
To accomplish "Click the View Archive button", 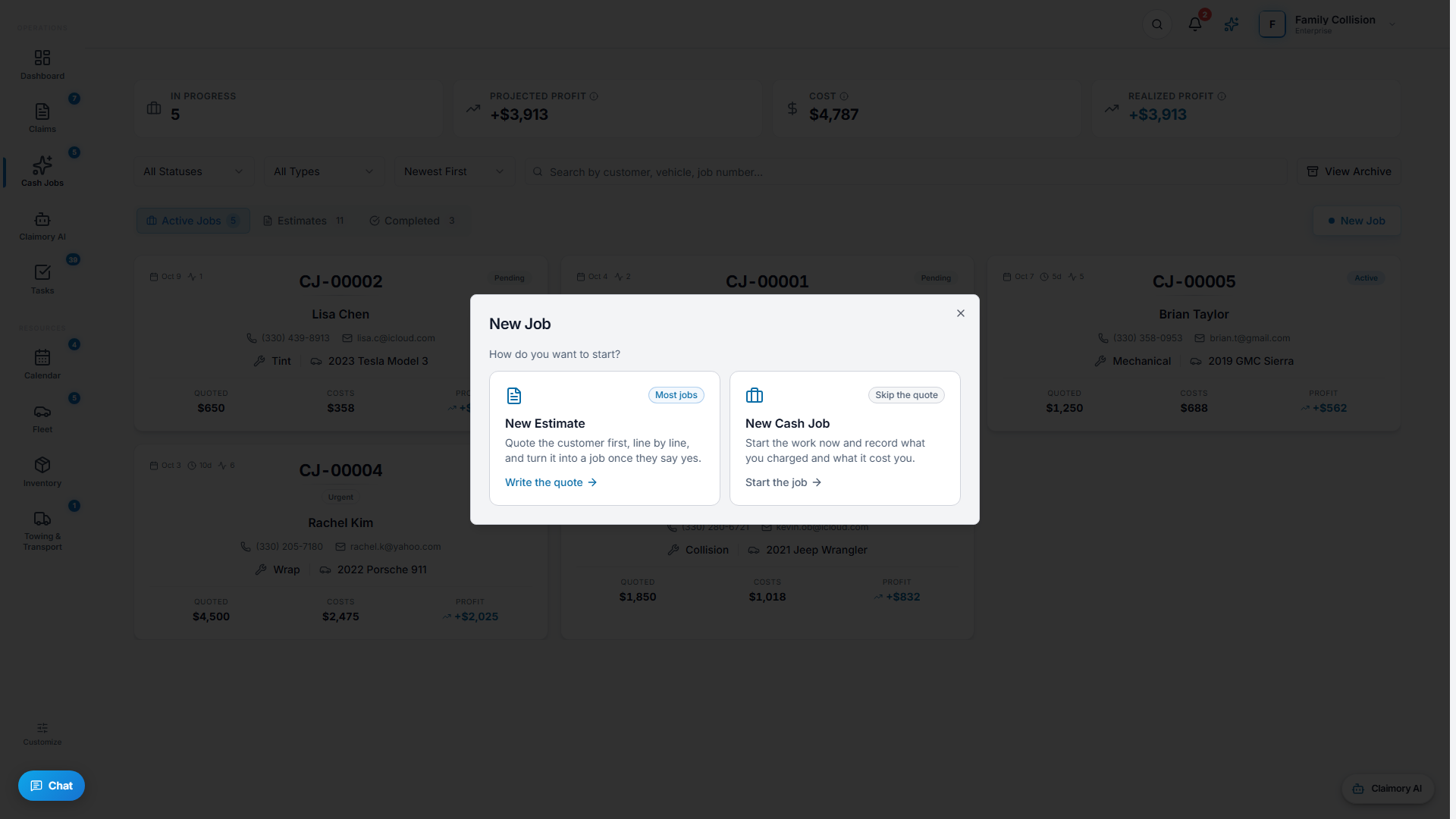I will pyautogui.click(x=1349, y=171).
